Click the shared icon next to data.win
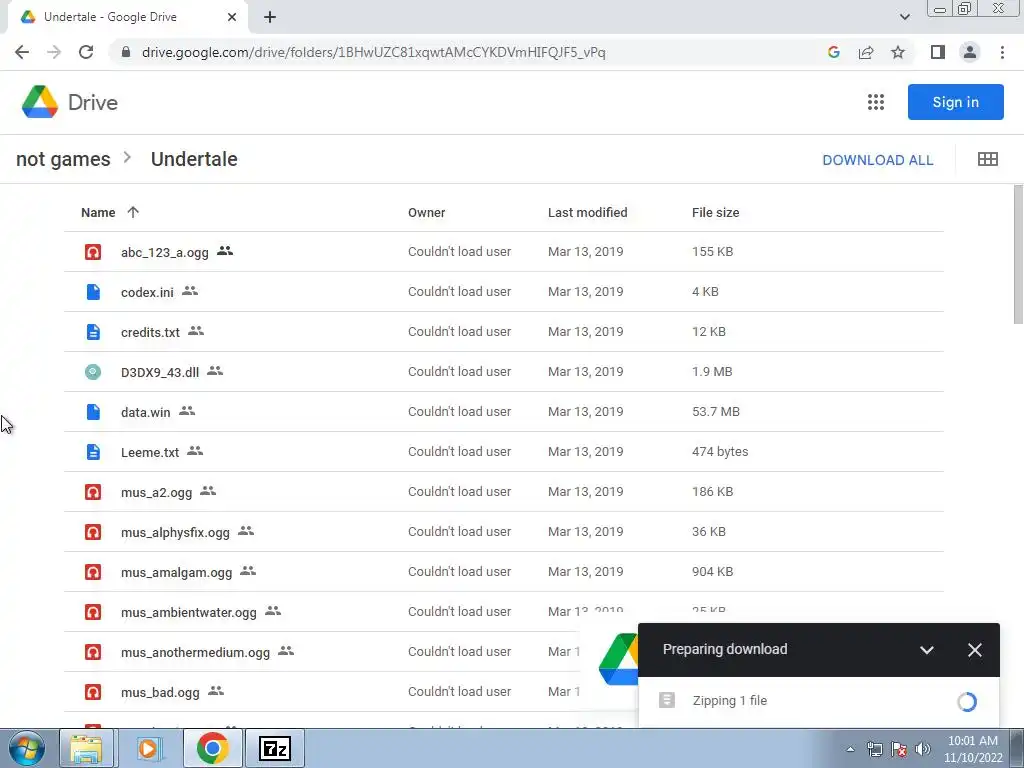Viewport: 1024px width, 768px height. (187, 411)
